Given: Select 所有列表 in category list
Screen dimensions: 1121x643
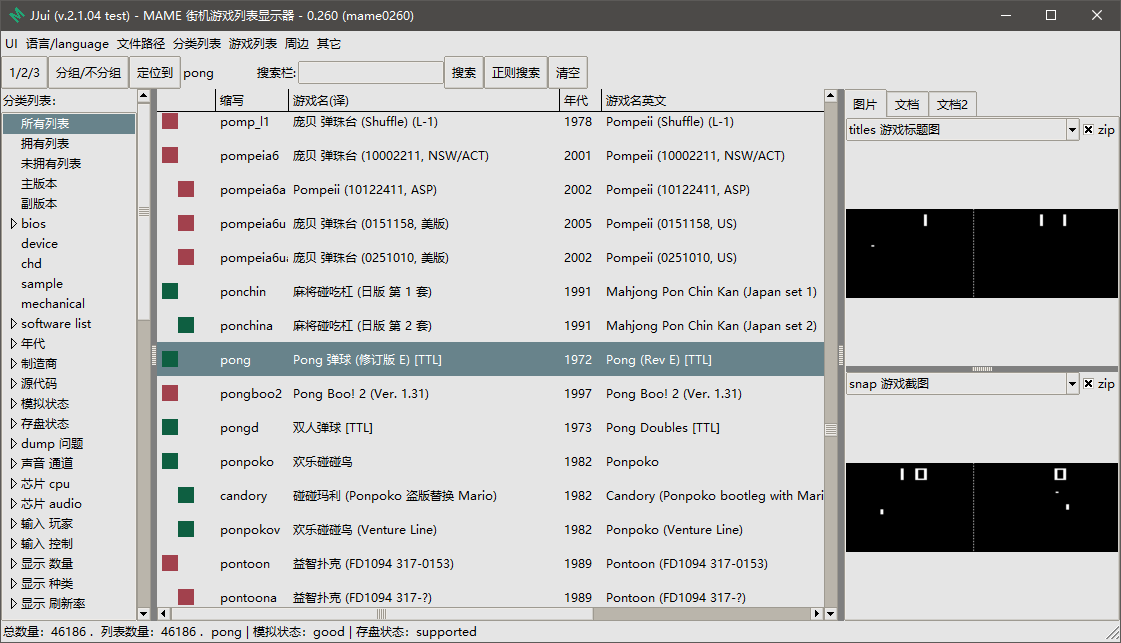Looking at the screenshot, I should [69, 124].
